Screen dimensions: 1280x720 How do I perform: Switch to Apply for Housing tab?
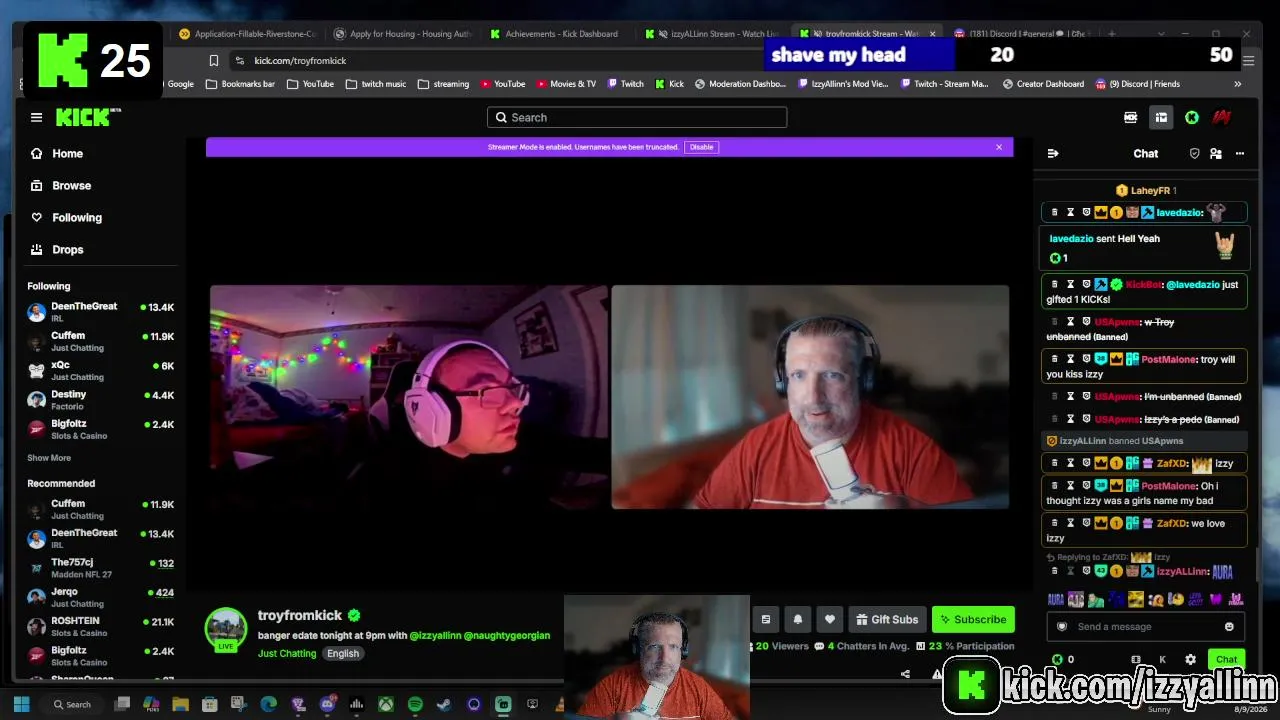pos(403,34)
